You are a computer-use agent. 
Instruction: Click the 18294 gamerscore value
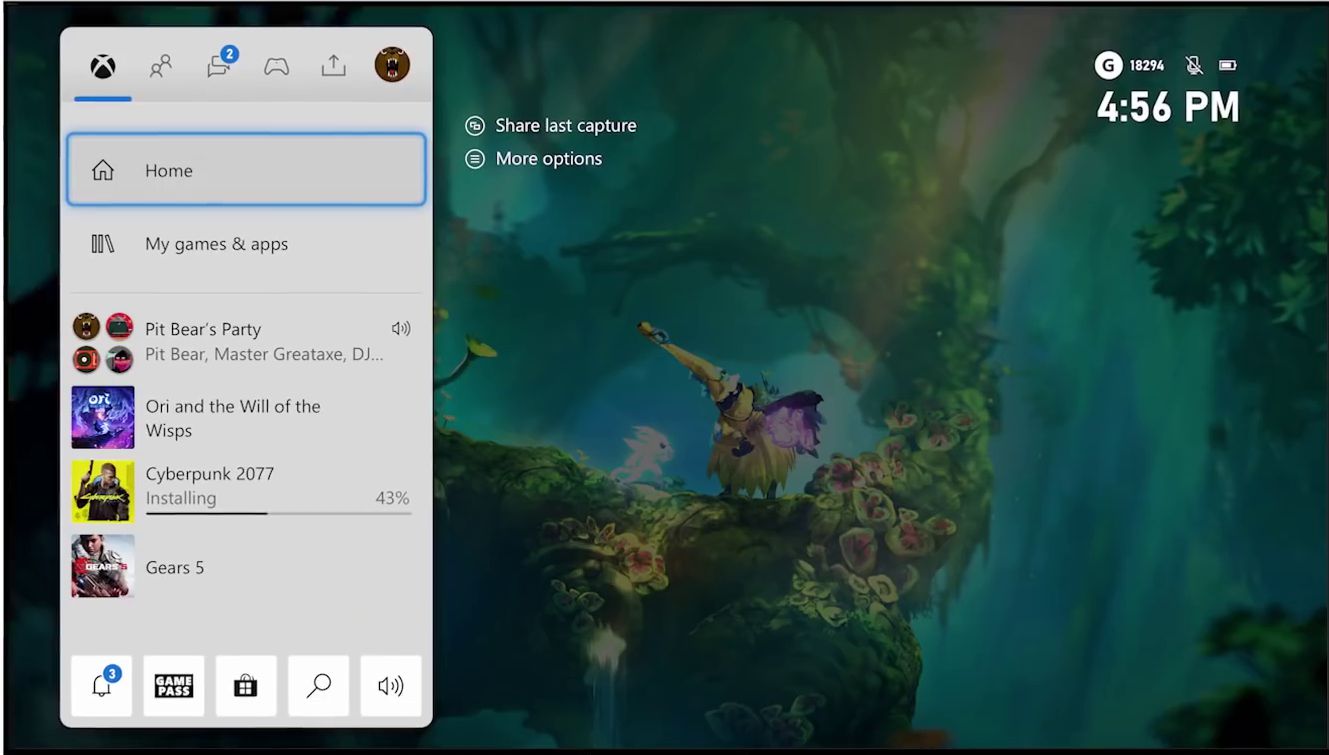click(1147, 66)
